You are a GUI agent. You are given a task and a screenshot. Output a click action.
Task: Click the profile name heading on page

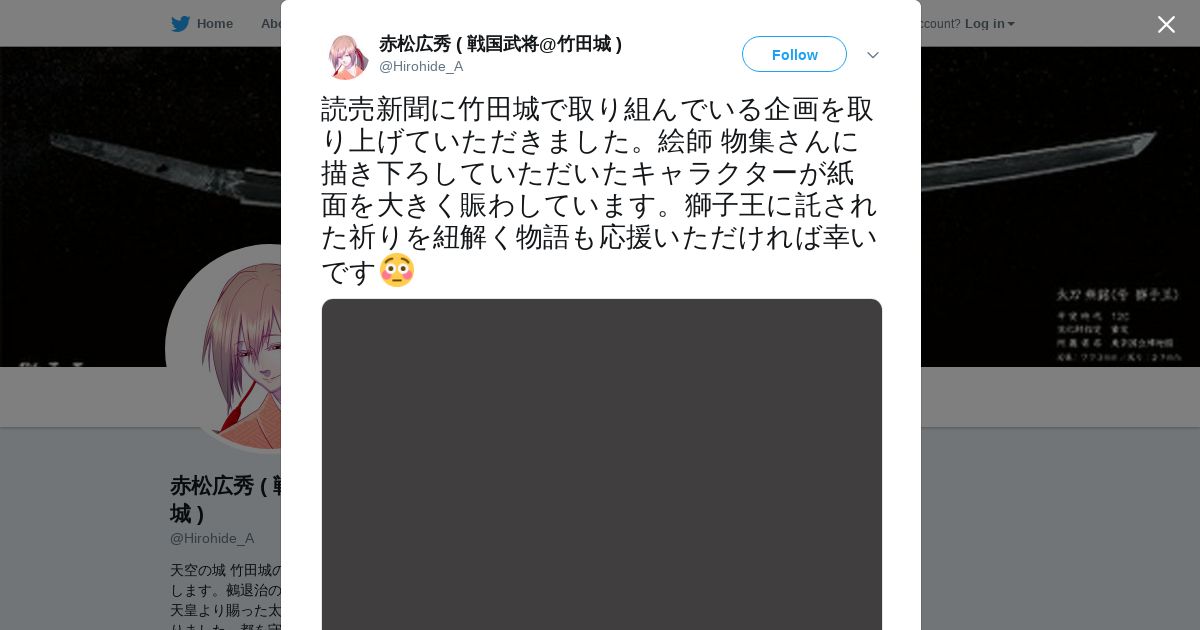226,499
